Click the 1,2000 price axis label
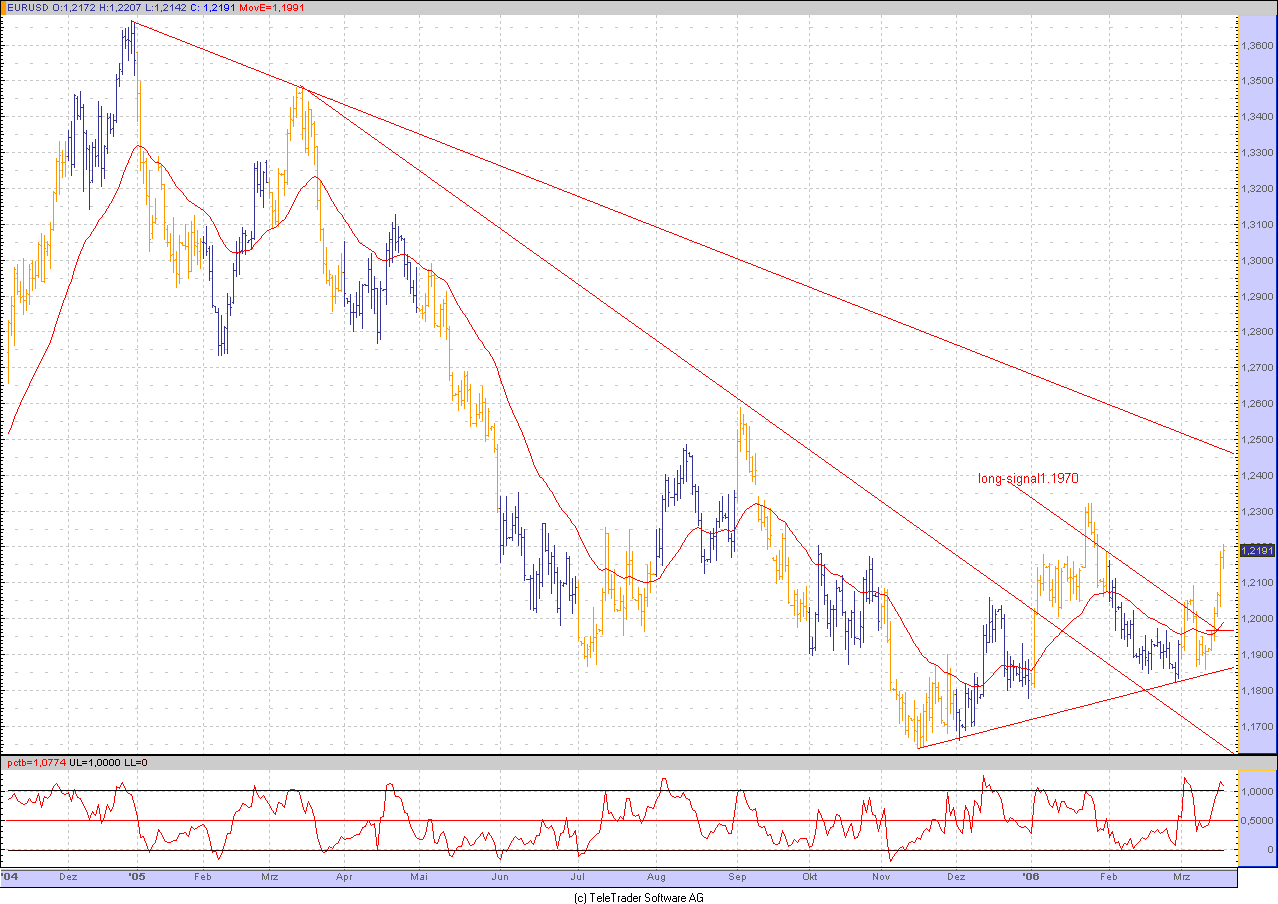 click(1257, 619)
